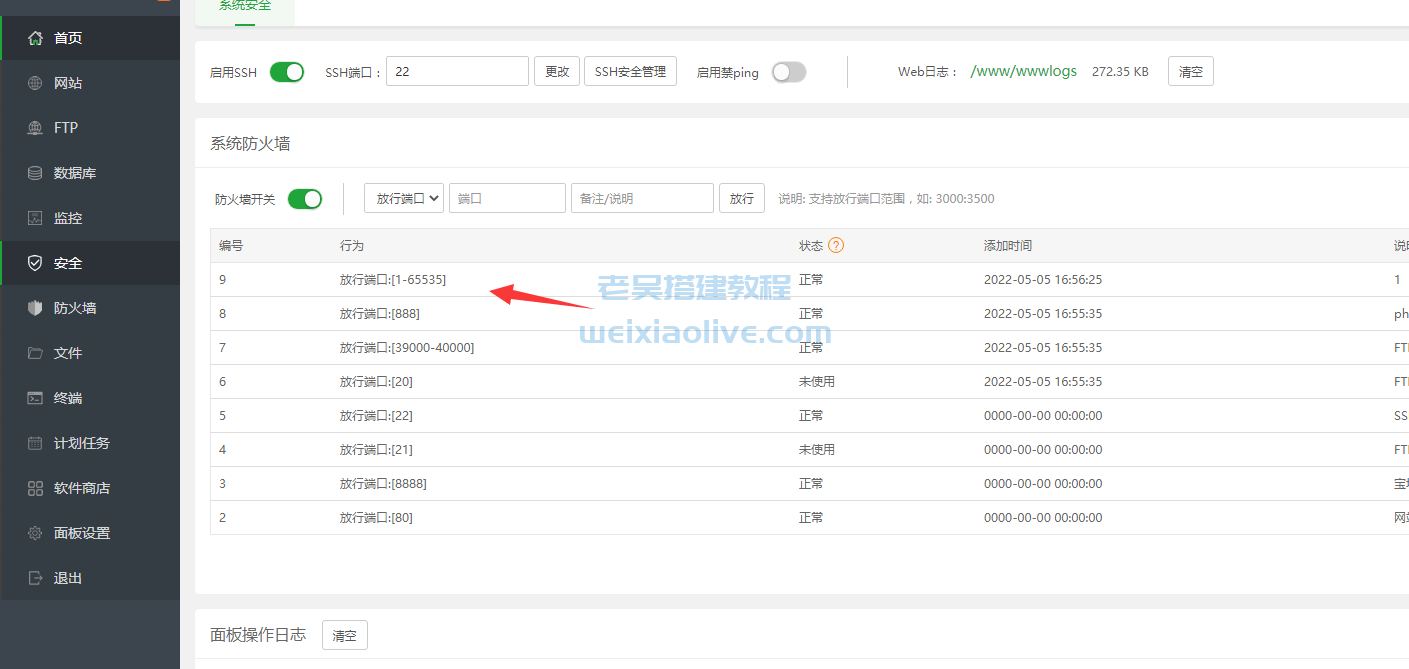Open the 终端 (Terminal) from sidebar
The image size is (1409, 669).
(x=64, y=397)
